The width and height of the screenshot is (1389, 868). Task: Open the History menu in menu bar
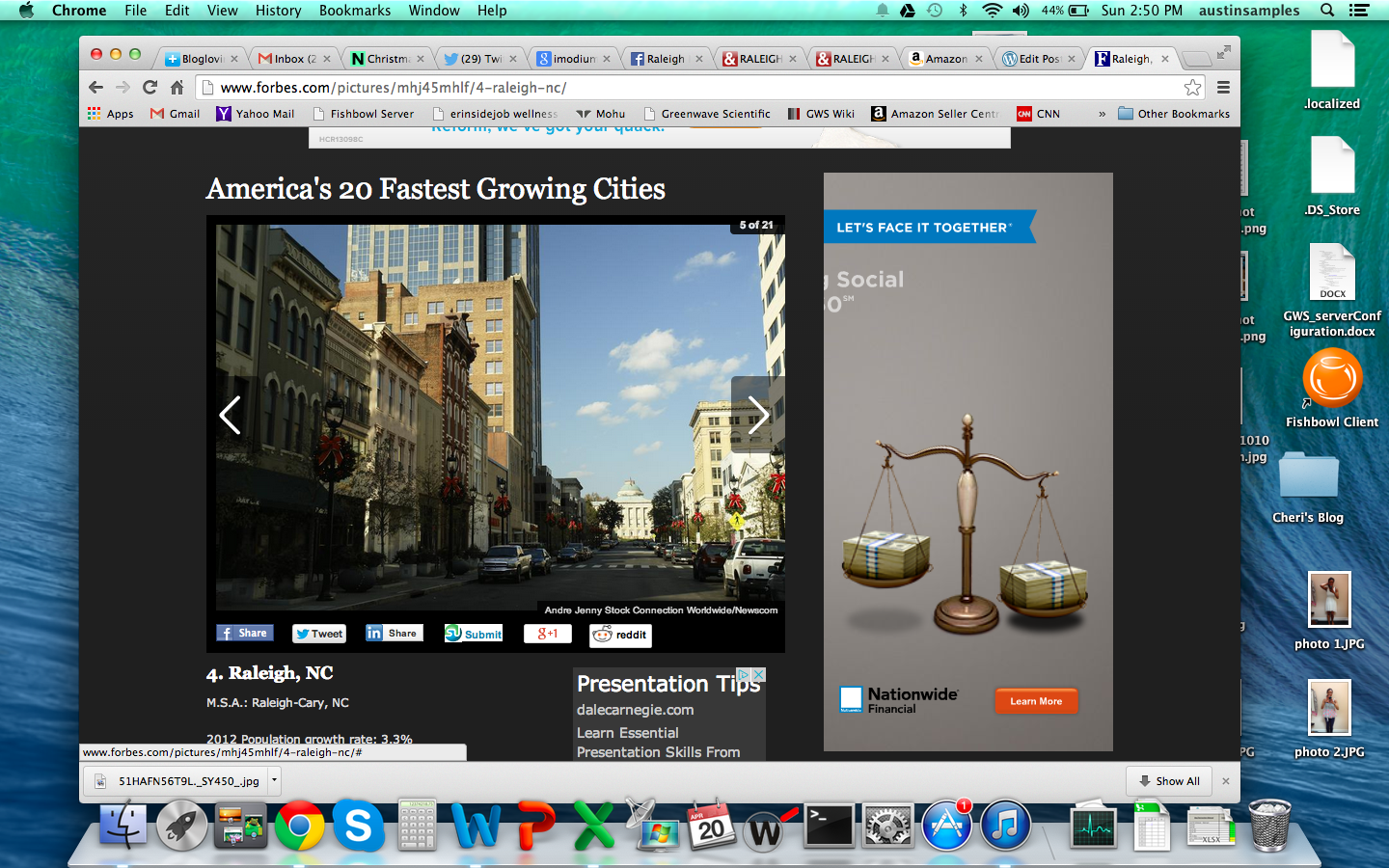click(x=278, y=11)
